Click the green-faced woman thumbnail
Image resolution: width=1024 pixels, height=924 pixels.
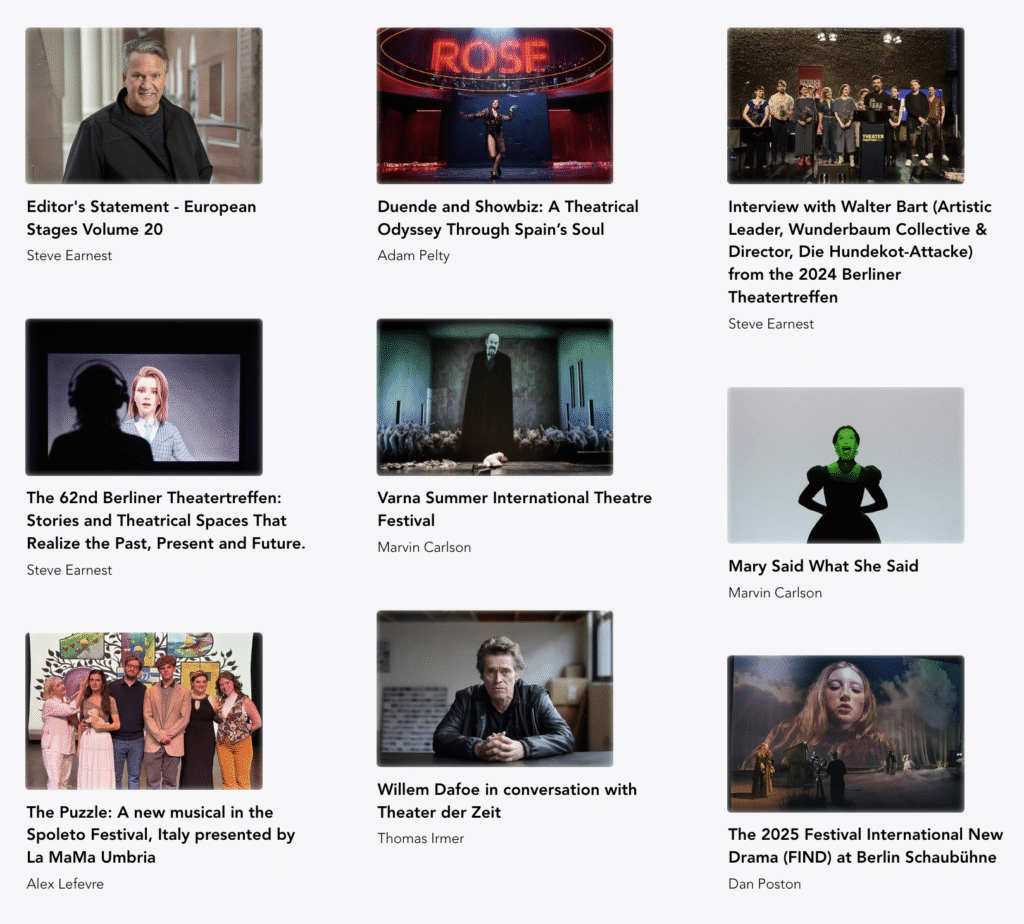pos(846,465)
